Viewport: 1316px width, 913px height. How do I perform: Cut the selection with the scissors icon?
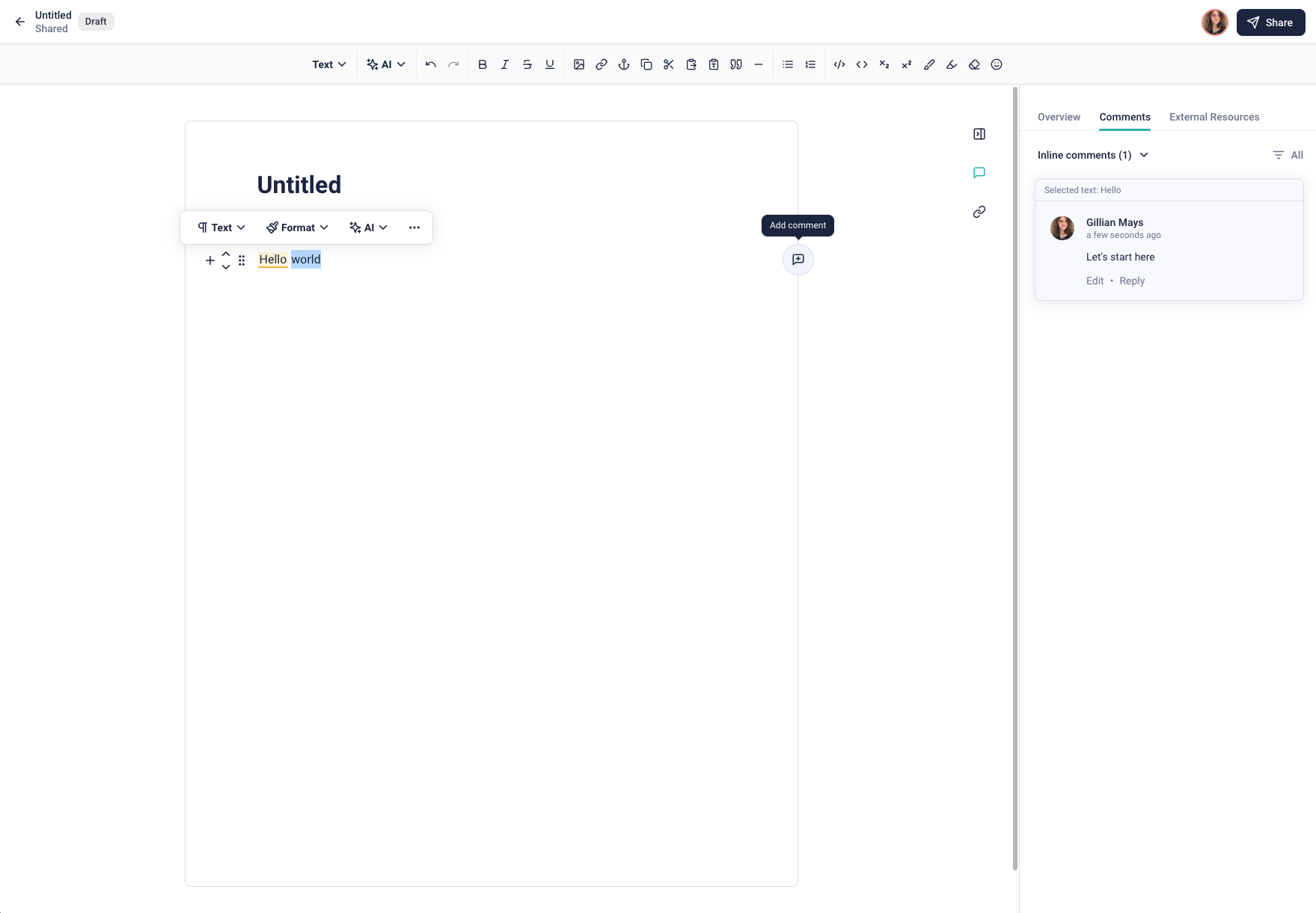click(x=669, y=64)
